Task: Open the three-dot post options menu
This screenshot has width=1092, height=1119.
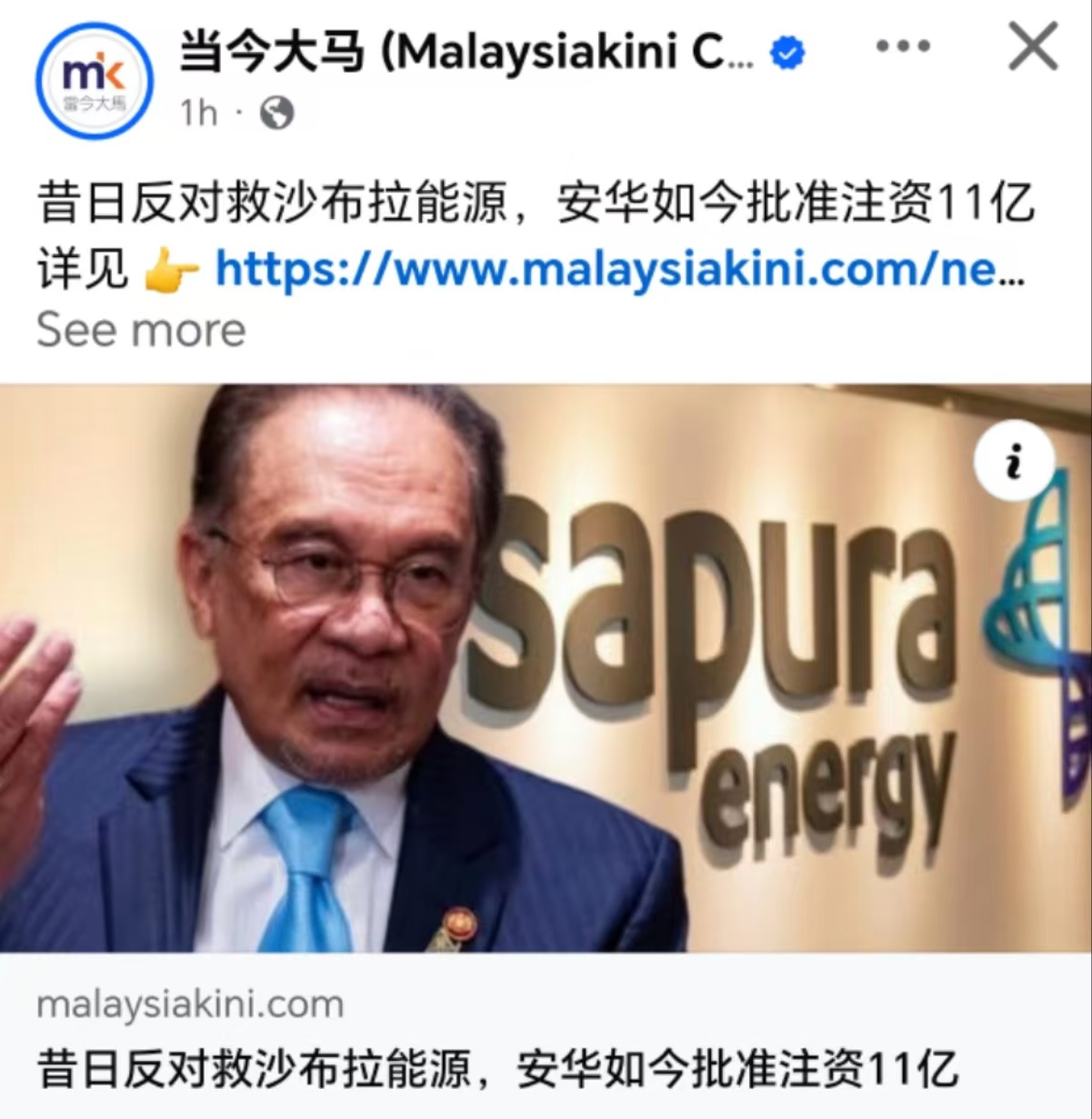Action: (x=903, y=46)
